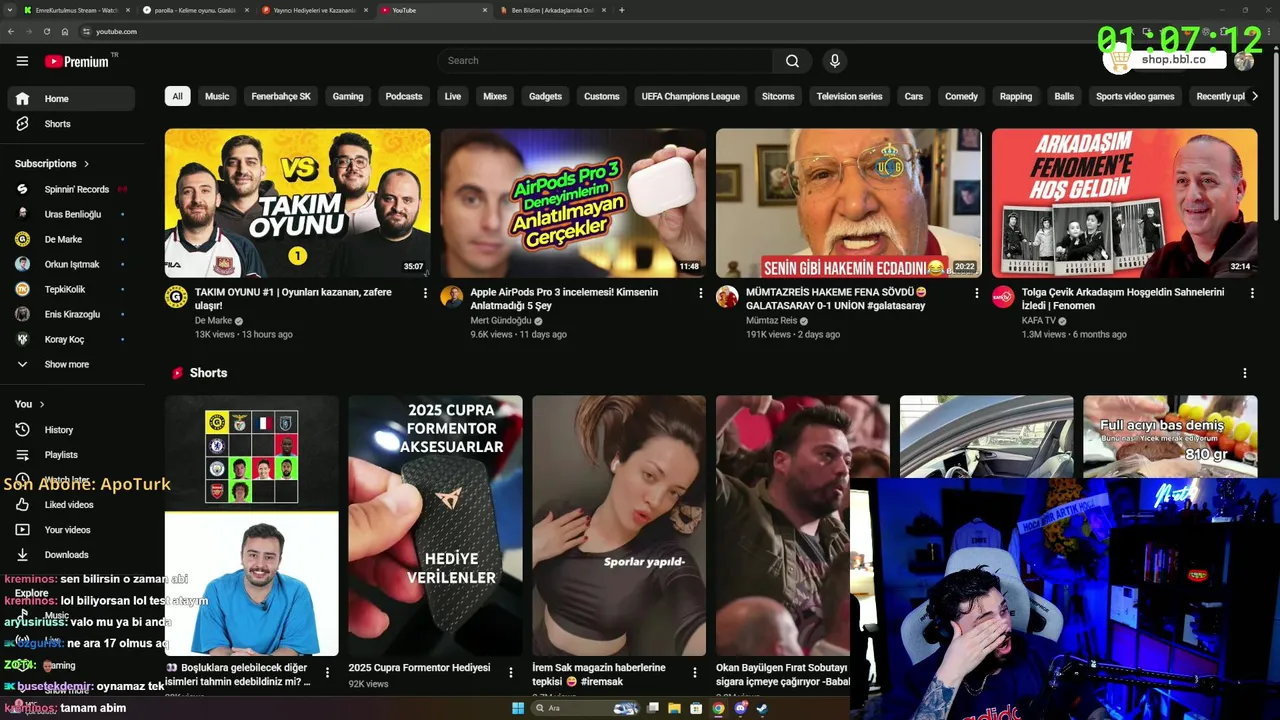Open the Home sidebar item

pyautogui.click(x=71, y=99)
